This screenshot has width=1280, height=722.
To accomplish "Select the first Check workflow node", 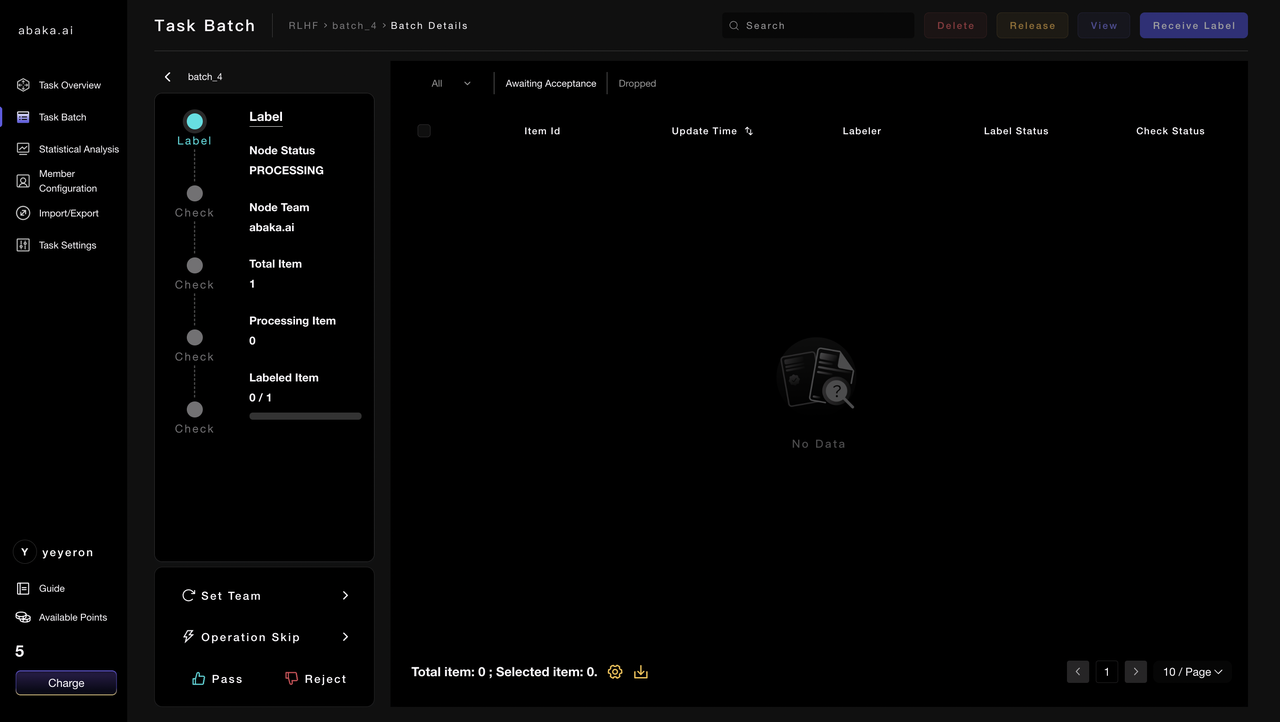I will [195, 194].
